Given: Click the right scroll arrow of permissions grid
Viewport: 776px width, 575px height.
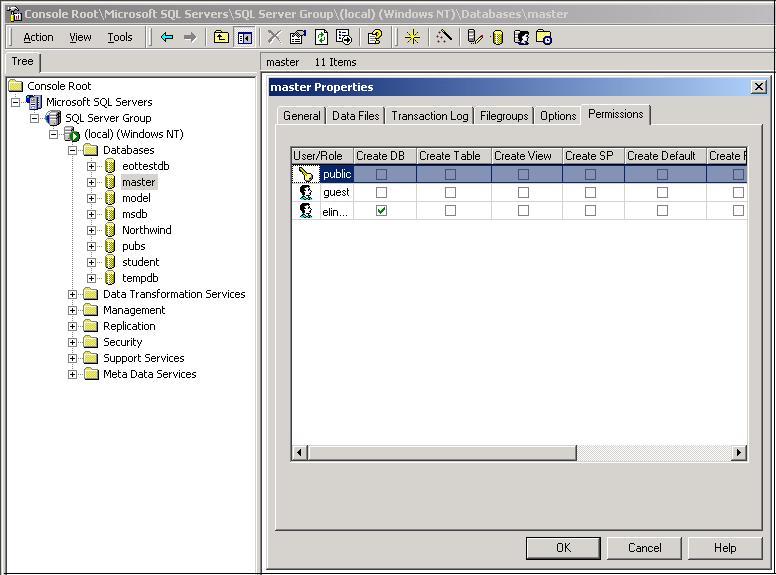Looking at the screenshot, I should coord(739,452).
